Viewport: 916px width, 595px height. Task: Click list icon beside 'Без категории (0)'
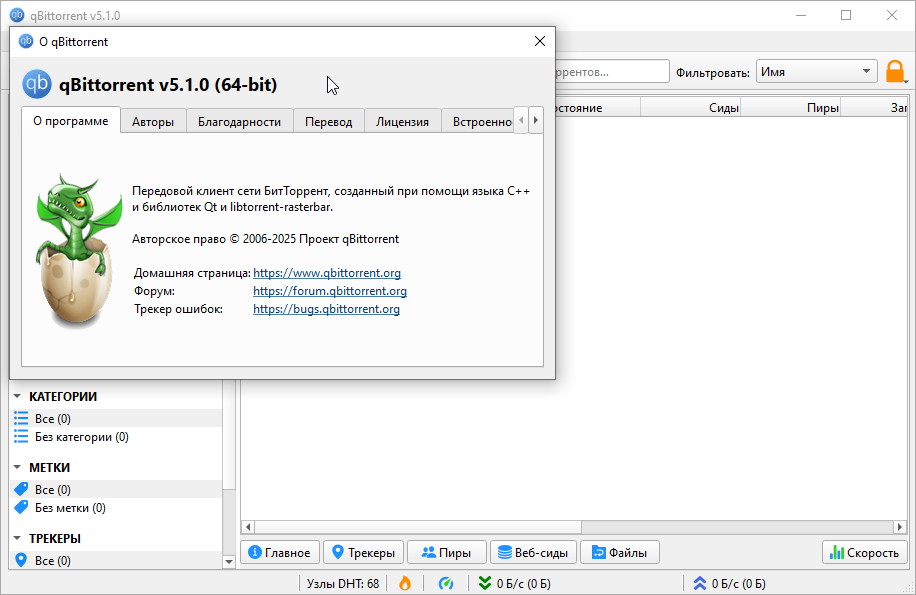pyautogui.click(x=21, y=436)
